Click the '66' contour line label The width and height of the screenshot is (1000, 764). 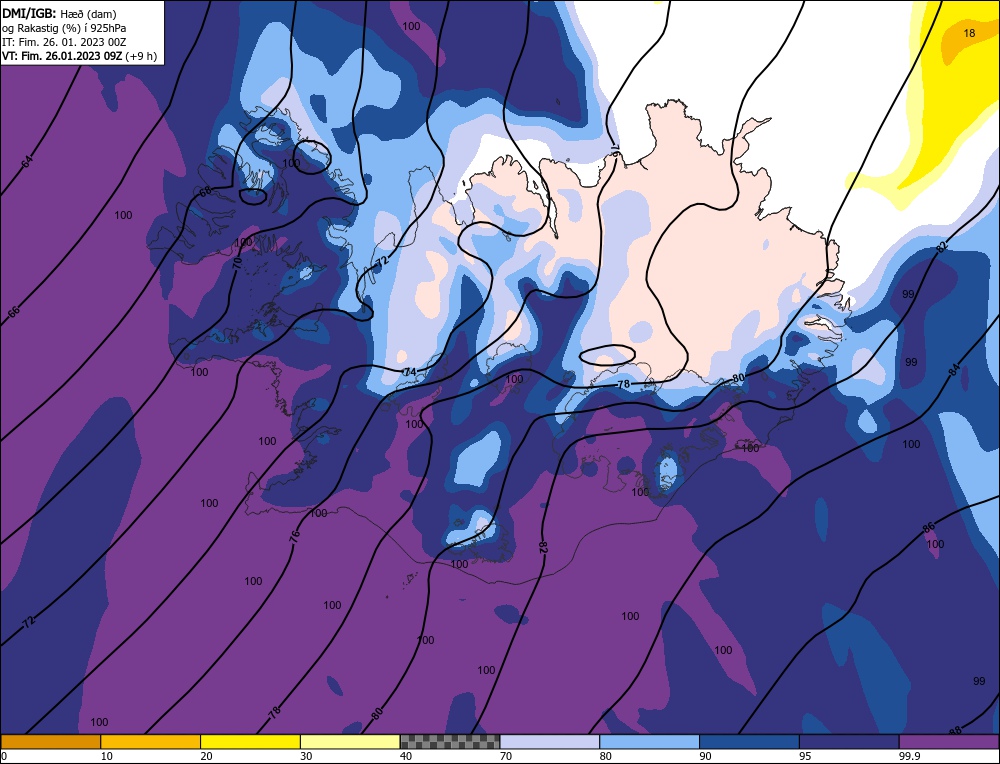click(14, 312)
